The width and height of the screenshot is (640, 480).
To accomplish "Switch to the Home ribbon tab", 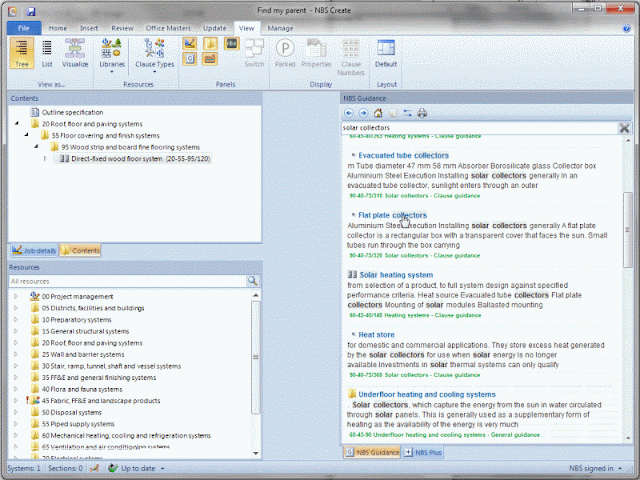I will pyautogui.click(x=58, y=28).
